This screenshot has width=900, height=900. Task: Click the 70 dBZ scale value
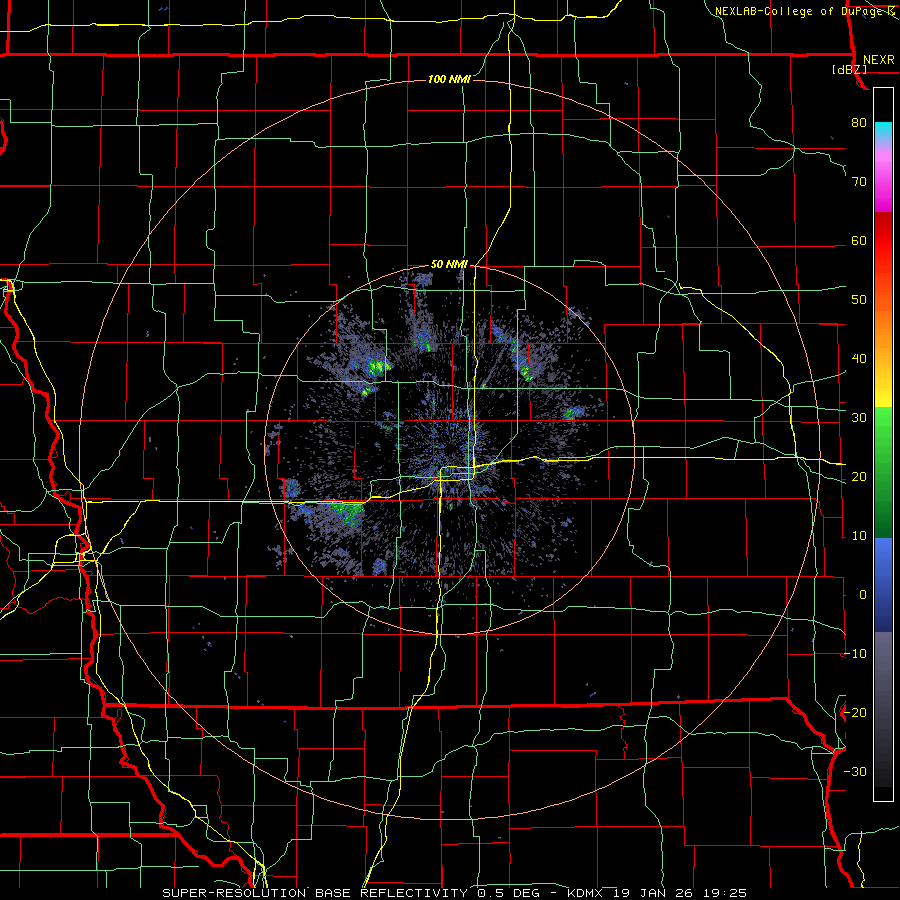[x=859, y=181]
